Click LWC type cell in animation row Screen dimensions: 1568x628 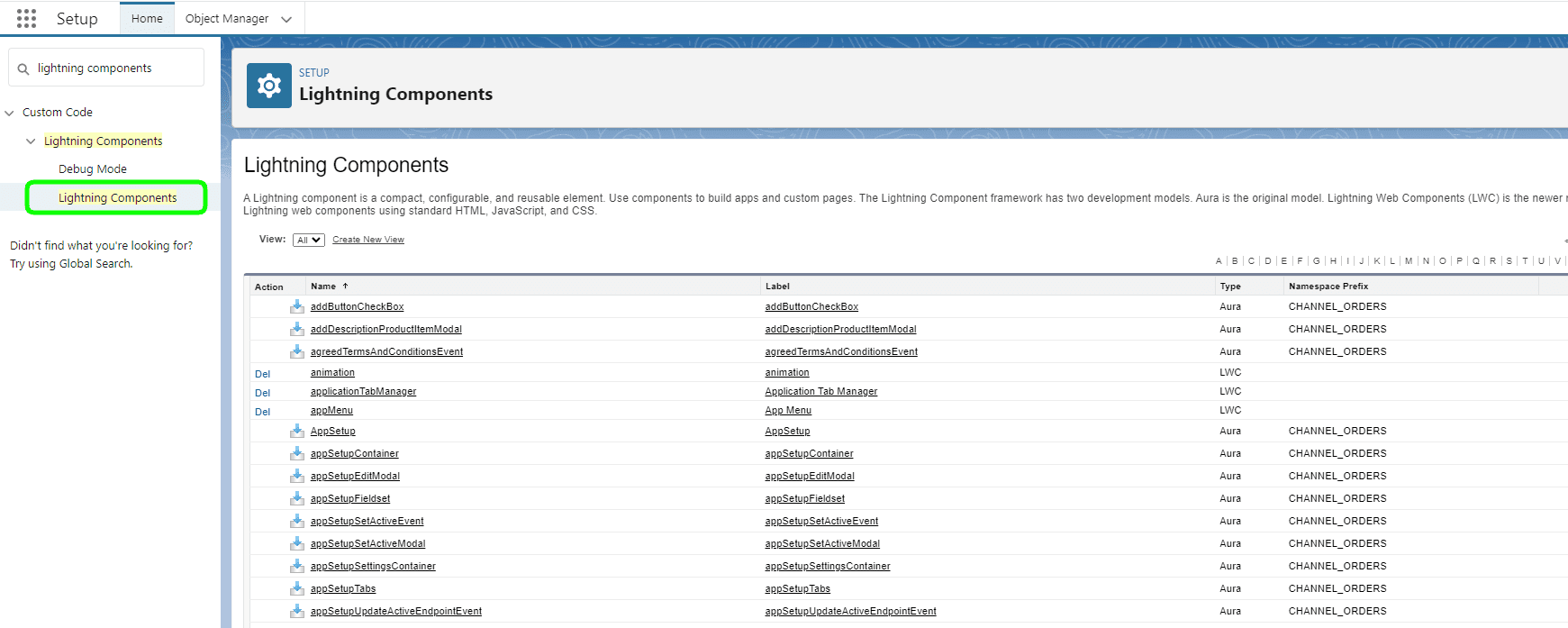pos(1230,372)
